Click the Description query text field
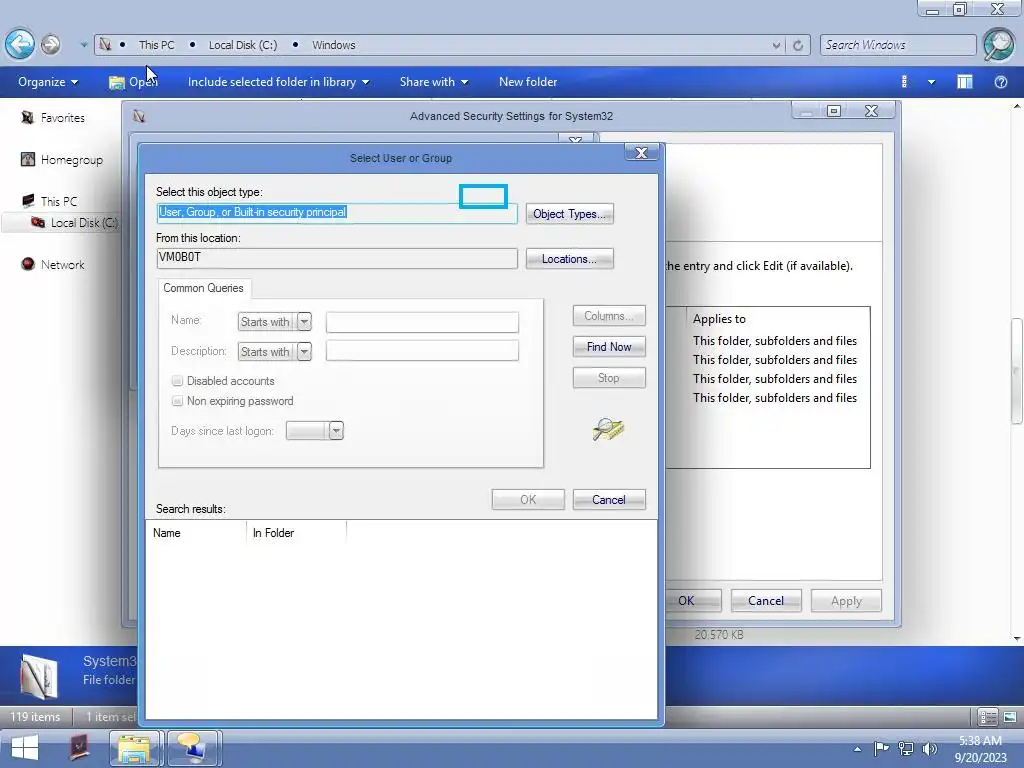Image resolution: width=1024 pixels, height=768 pixels. 423,351
